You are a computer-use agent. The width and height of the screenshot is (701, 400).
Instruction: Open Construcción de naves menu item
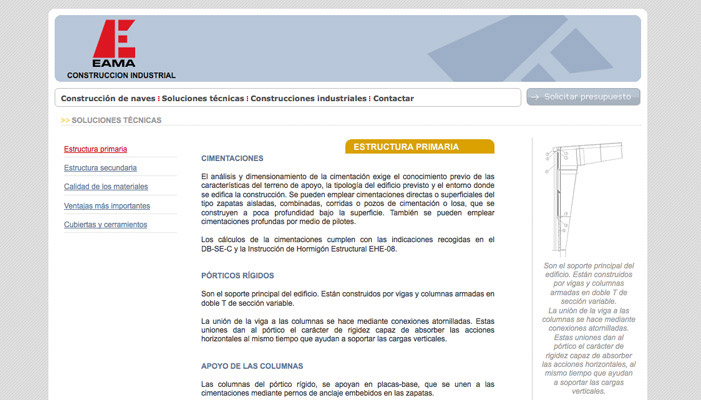pos(108,98)
